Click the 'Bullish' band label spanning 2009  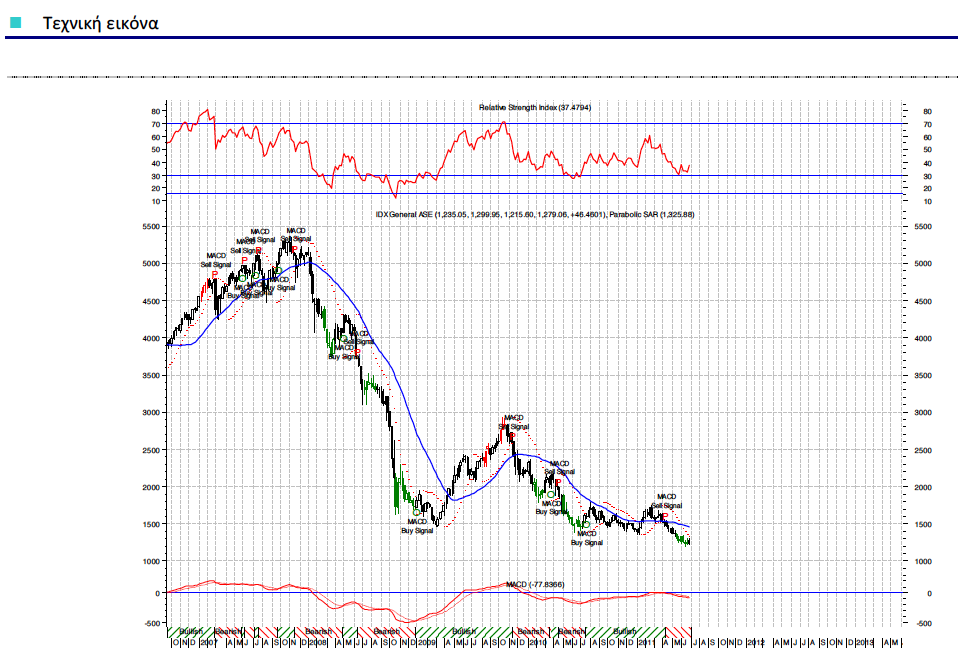[464, 631]
